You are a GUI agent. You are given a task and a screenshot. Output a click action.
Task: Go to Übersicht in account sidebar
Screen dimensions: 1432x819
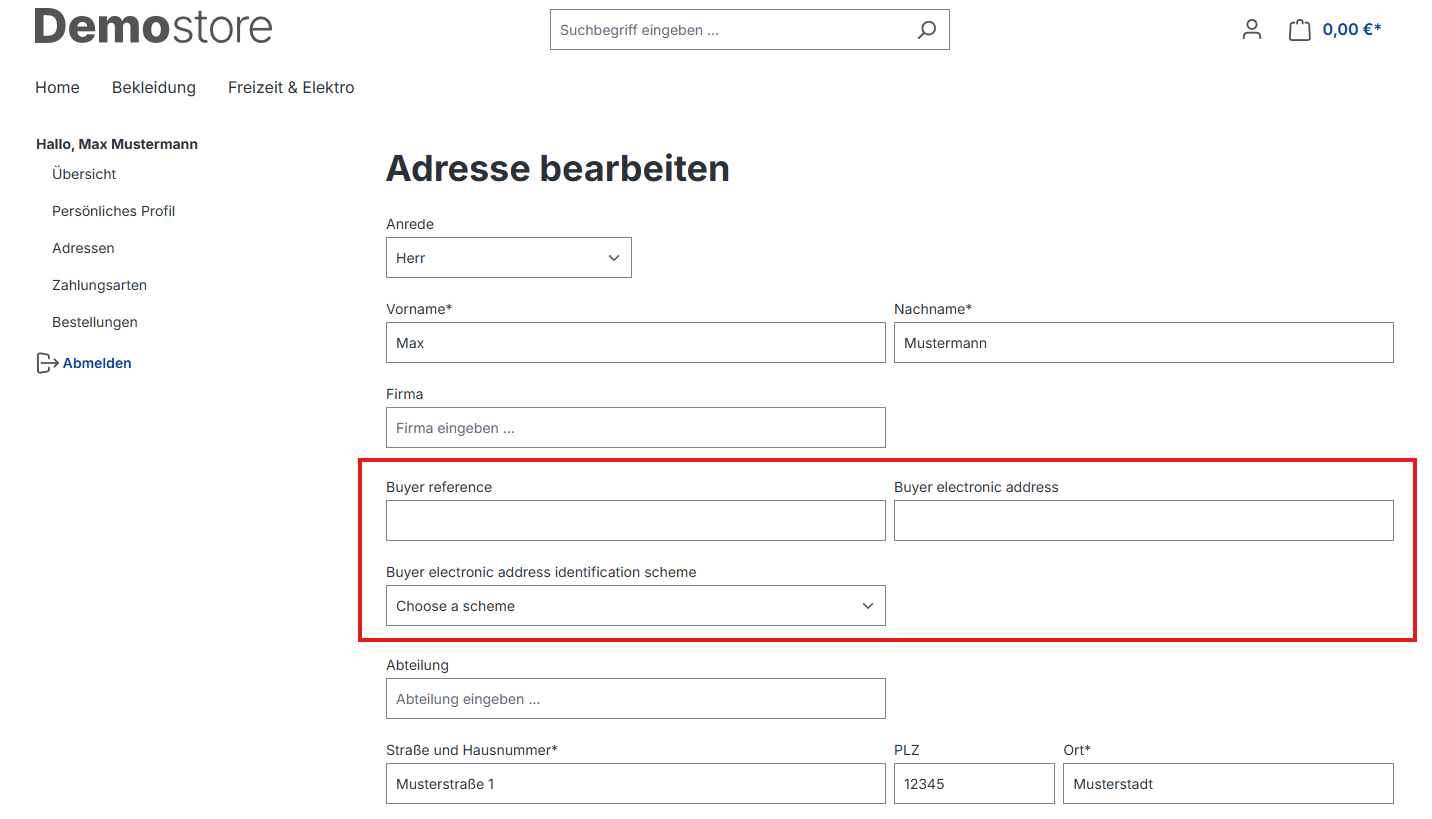coord(84,174)
